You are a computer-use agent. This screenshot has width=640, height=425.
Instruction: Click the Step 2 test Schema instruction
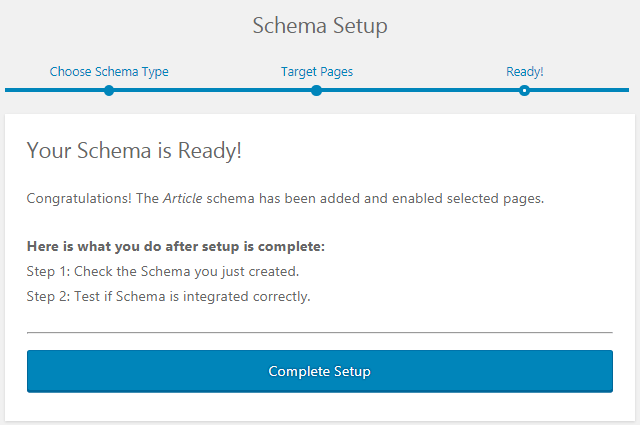(x=169, y=296)
